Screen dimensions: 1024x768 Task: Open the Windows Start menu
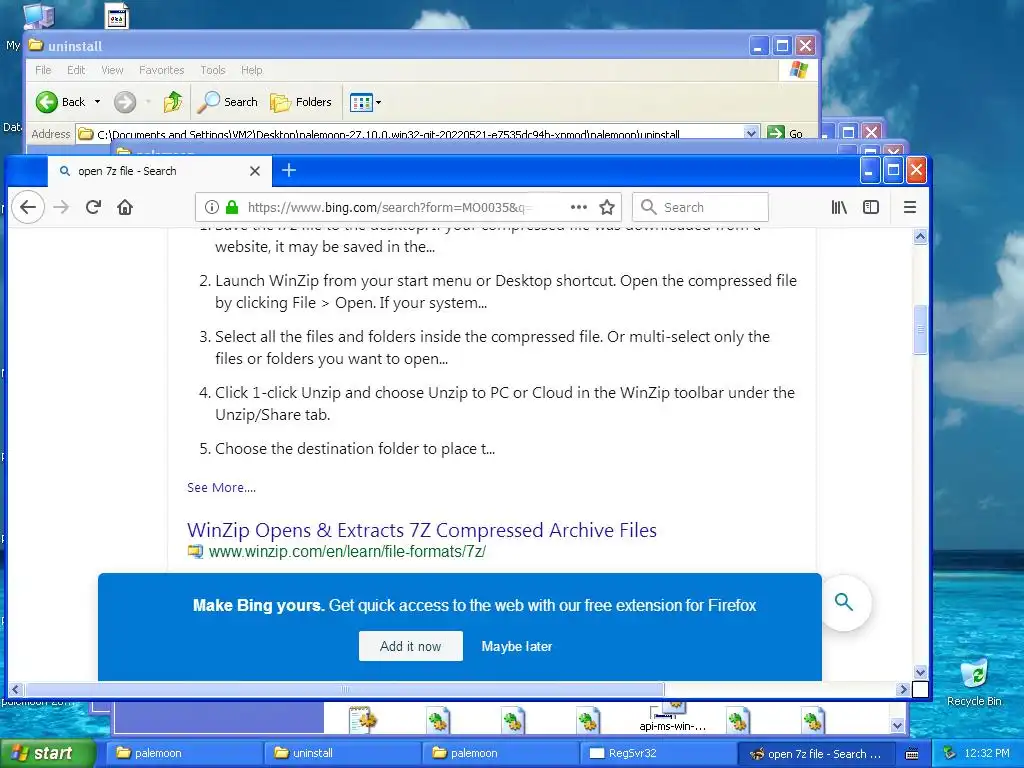47,753
